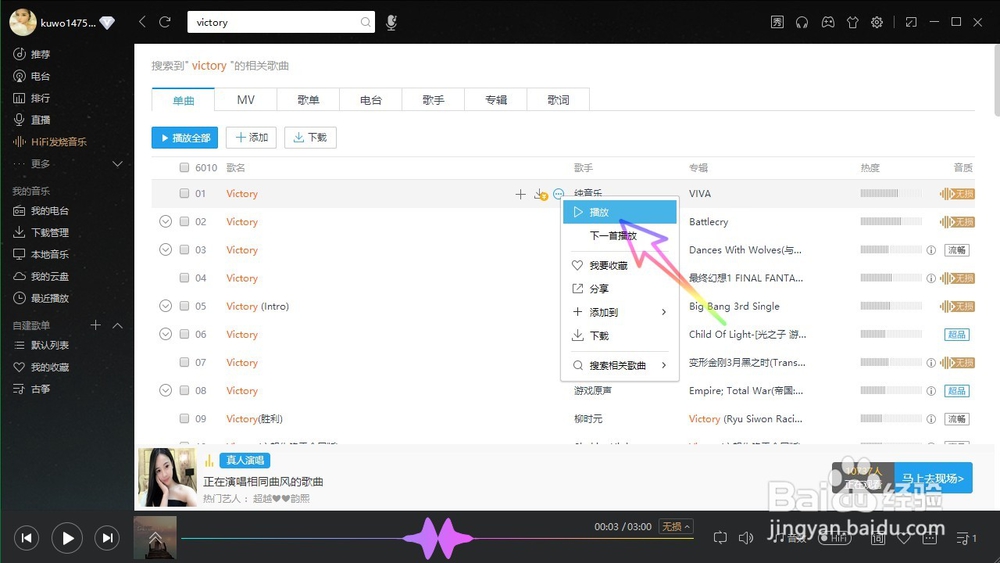
Task: Open the headphone audio effects icon in title bar
Action: pyautogui.click(x=802, y=22)
